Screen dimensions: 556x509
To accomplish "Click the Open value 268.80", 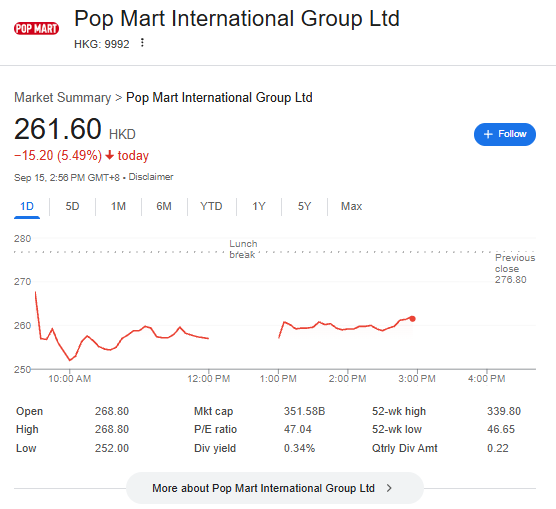I will click(112, 411).
